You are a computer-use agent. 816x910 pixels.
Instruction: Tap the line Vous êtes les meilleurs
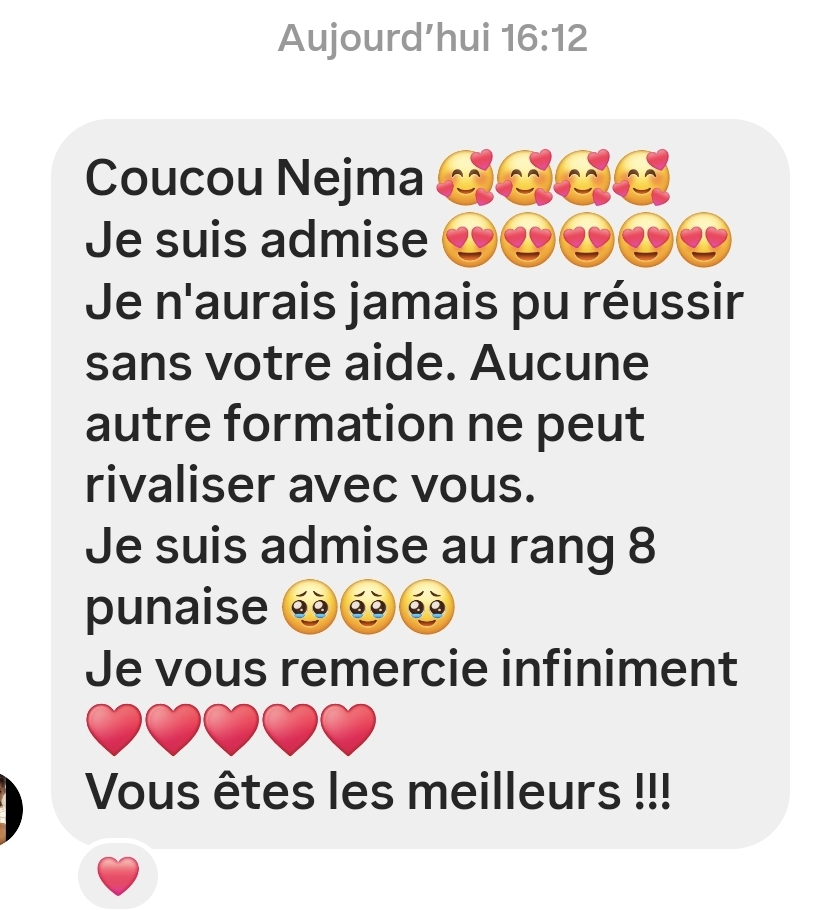pyautogui.click(x=378, y=791)
